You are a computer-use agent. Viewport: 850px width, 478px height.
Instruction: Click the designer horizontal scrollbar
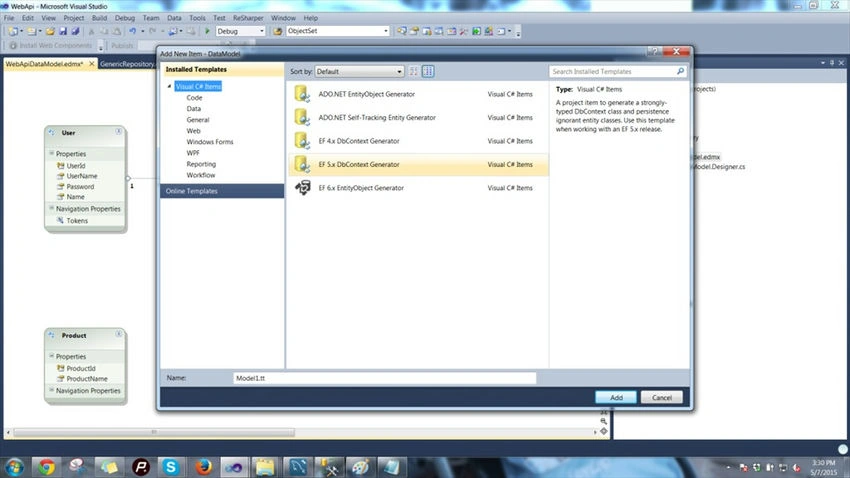154,432
